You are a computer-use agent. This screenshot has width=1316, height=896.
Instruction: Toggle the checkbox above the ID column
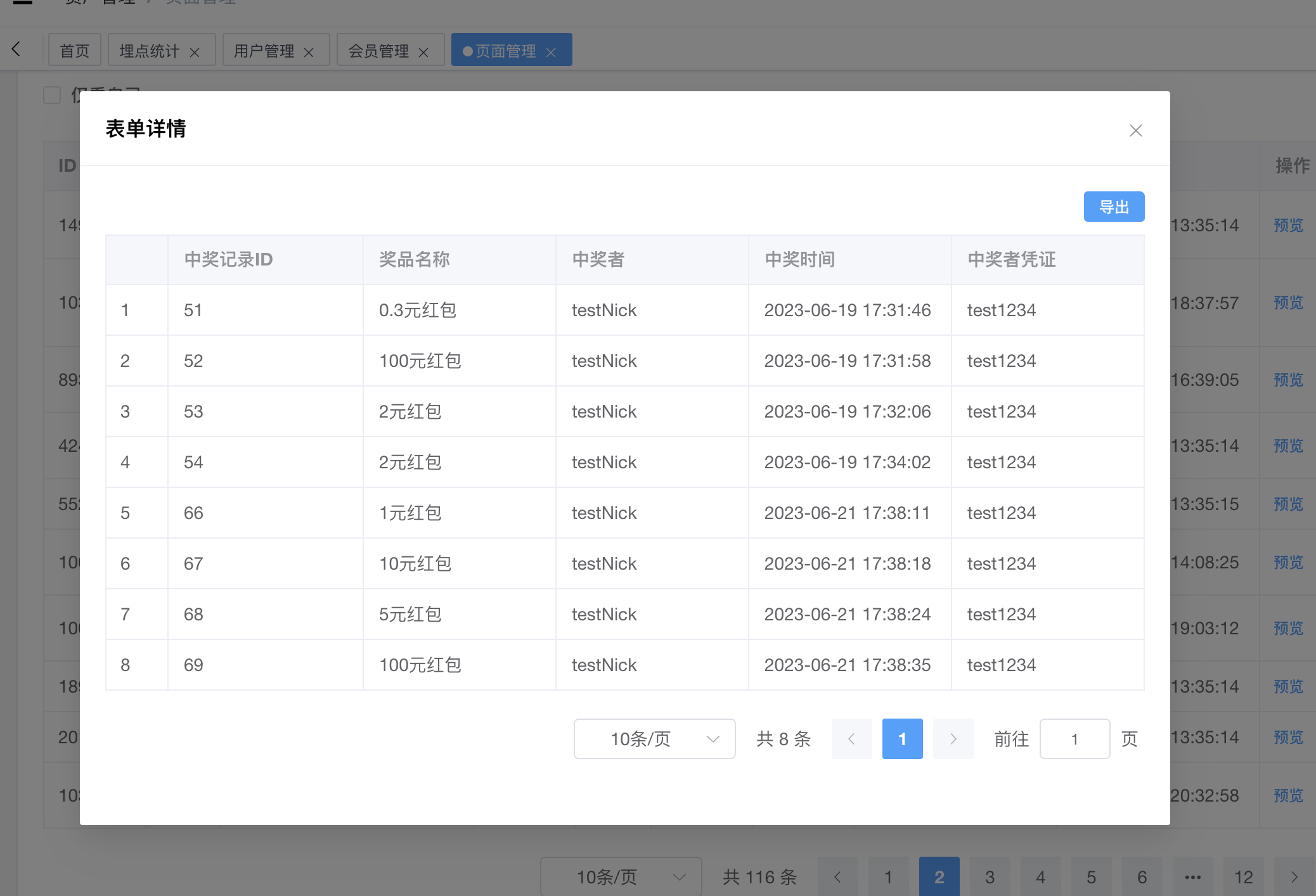pyautogui.click(x=52, y=95)
